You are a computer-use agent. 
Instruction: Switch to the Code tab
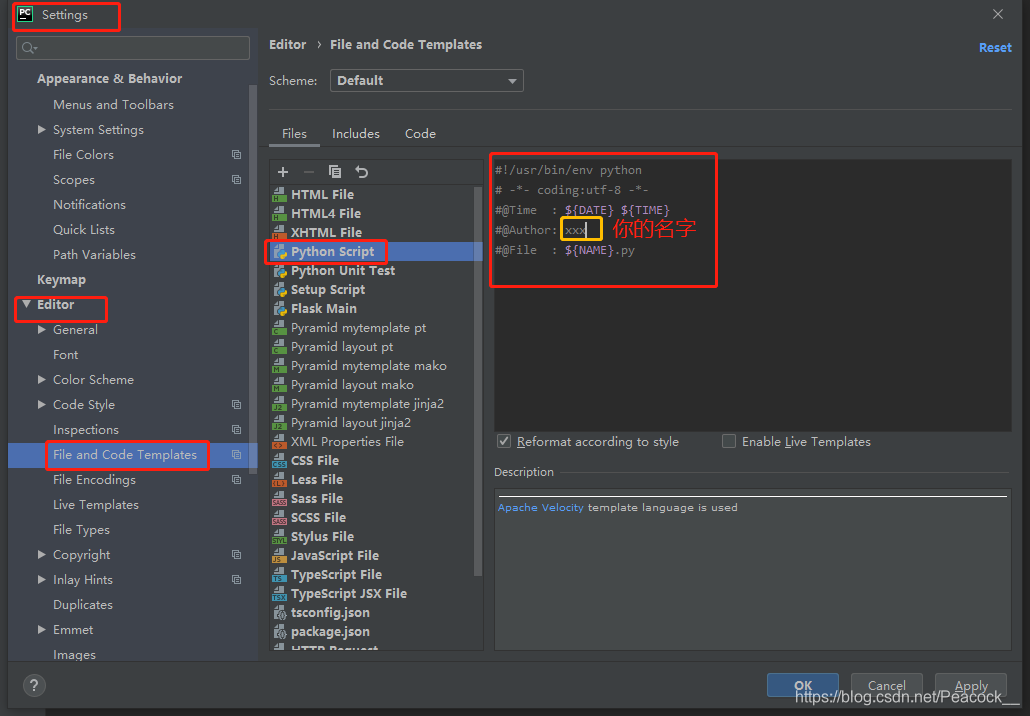click(420, 133)
